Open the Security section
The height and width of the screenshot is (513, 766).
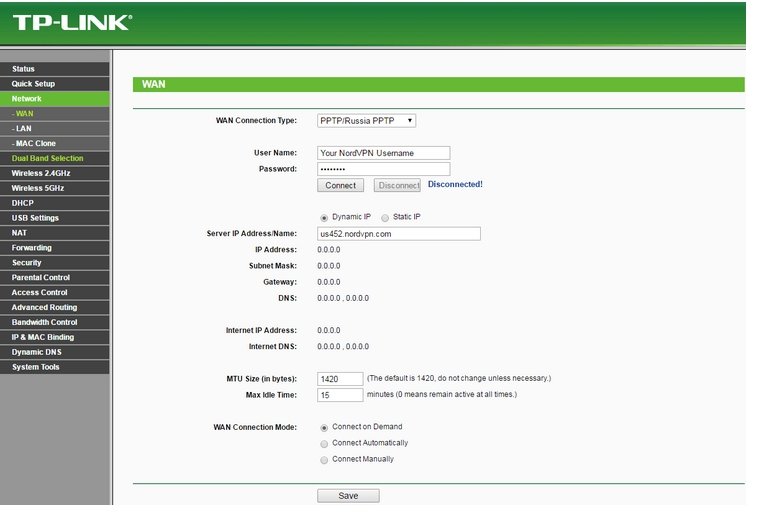(x=55, y=263)
